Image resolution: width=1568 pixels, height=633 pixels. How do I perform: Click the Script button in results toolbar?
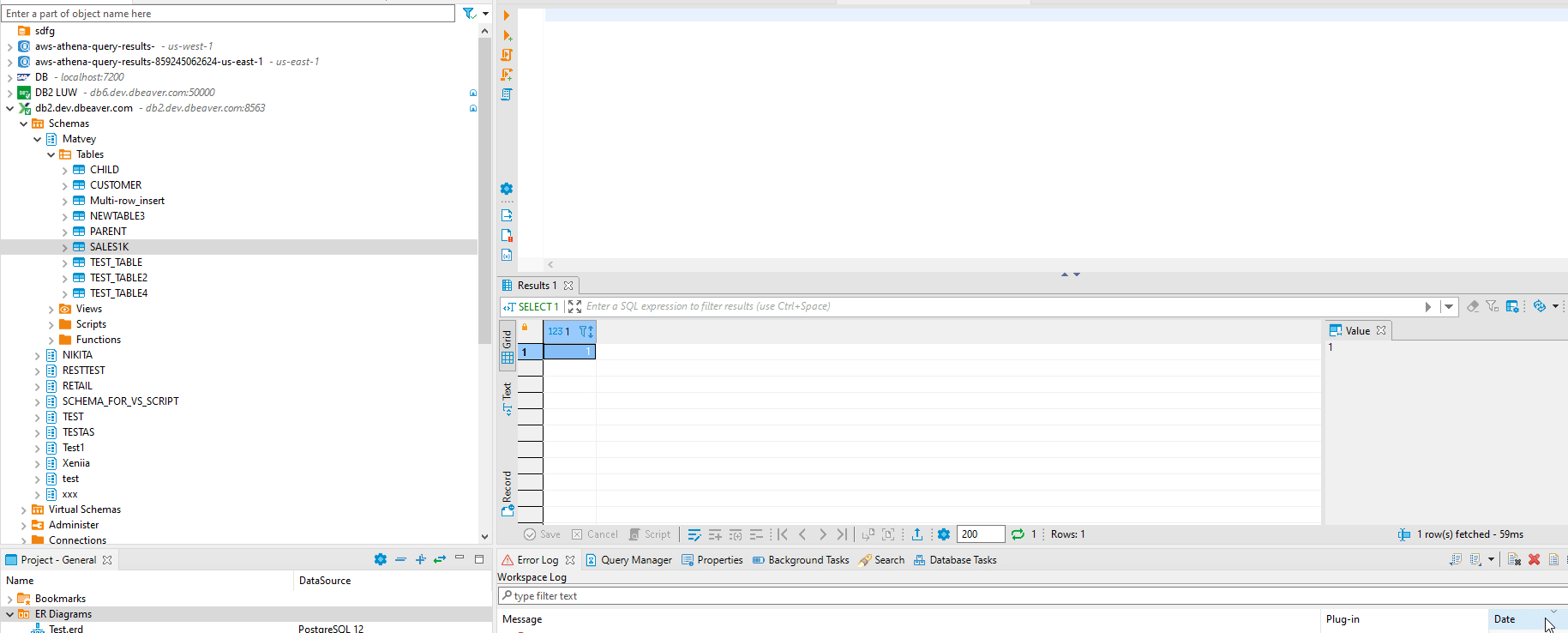650,534
